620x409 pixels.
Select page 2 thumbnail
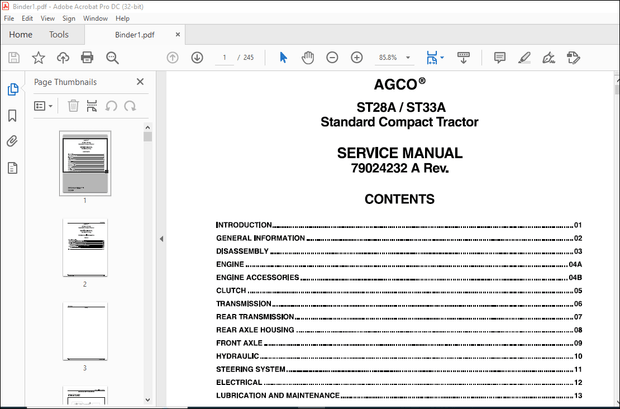(85, 248)
